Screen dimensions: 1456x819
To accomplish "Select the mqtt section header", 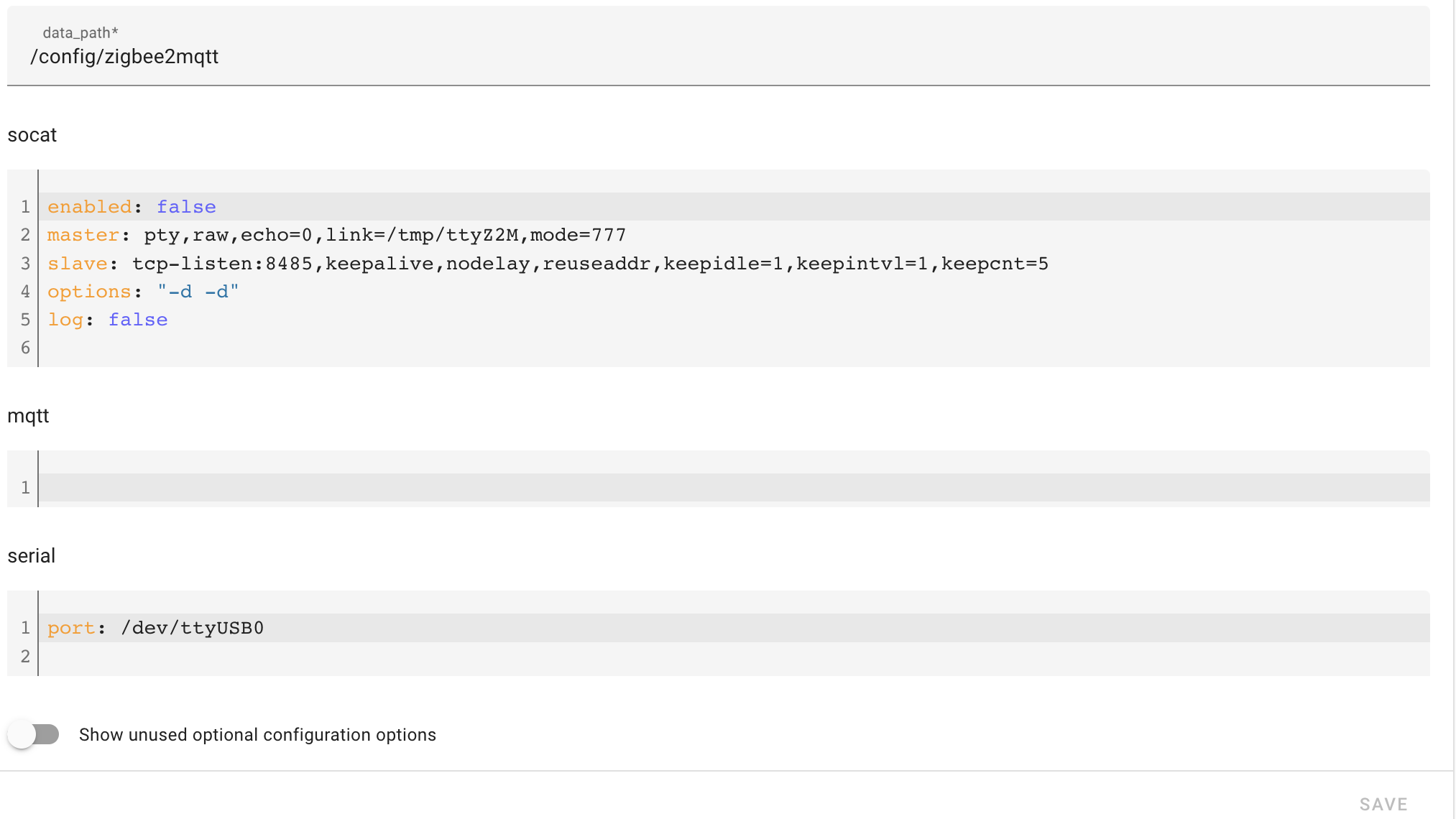I will [x=28, y=415].
